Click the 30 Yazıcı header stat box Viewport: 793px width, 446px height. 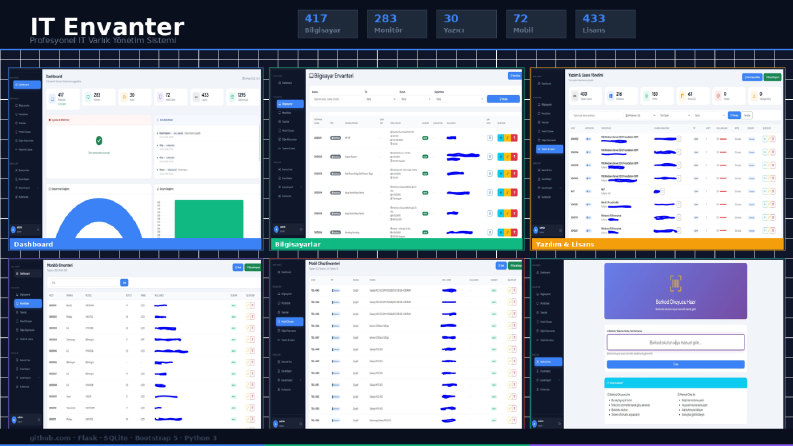(466, 24)
